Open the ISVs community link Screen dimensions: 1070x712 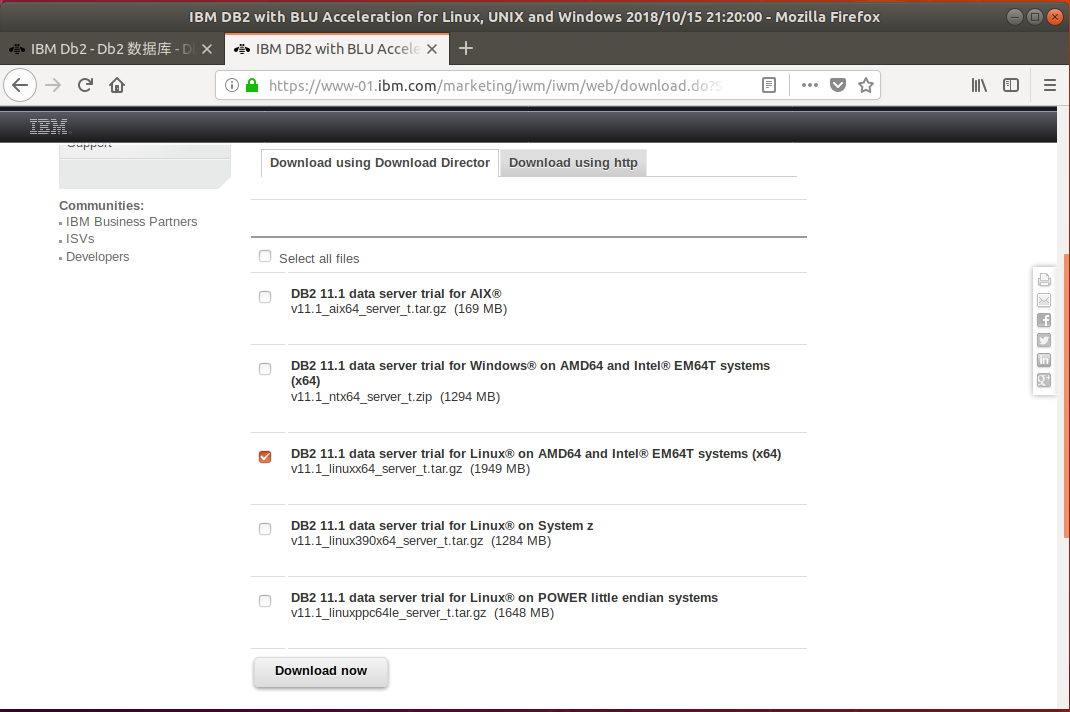point(80,239)
